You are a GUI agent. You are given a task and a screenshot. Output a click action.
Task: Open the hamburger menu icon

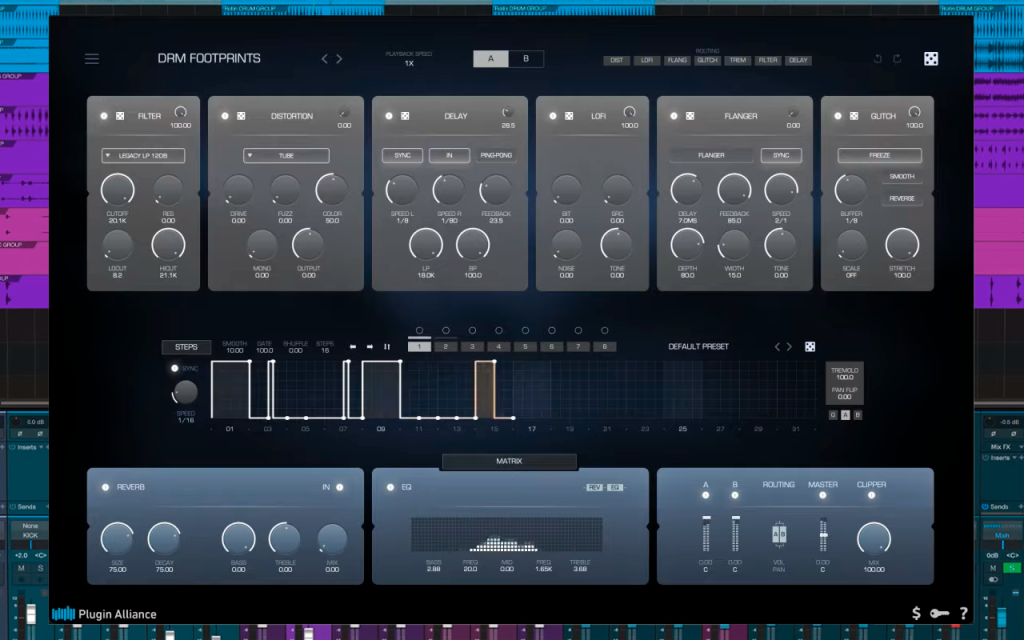[92, 59]
